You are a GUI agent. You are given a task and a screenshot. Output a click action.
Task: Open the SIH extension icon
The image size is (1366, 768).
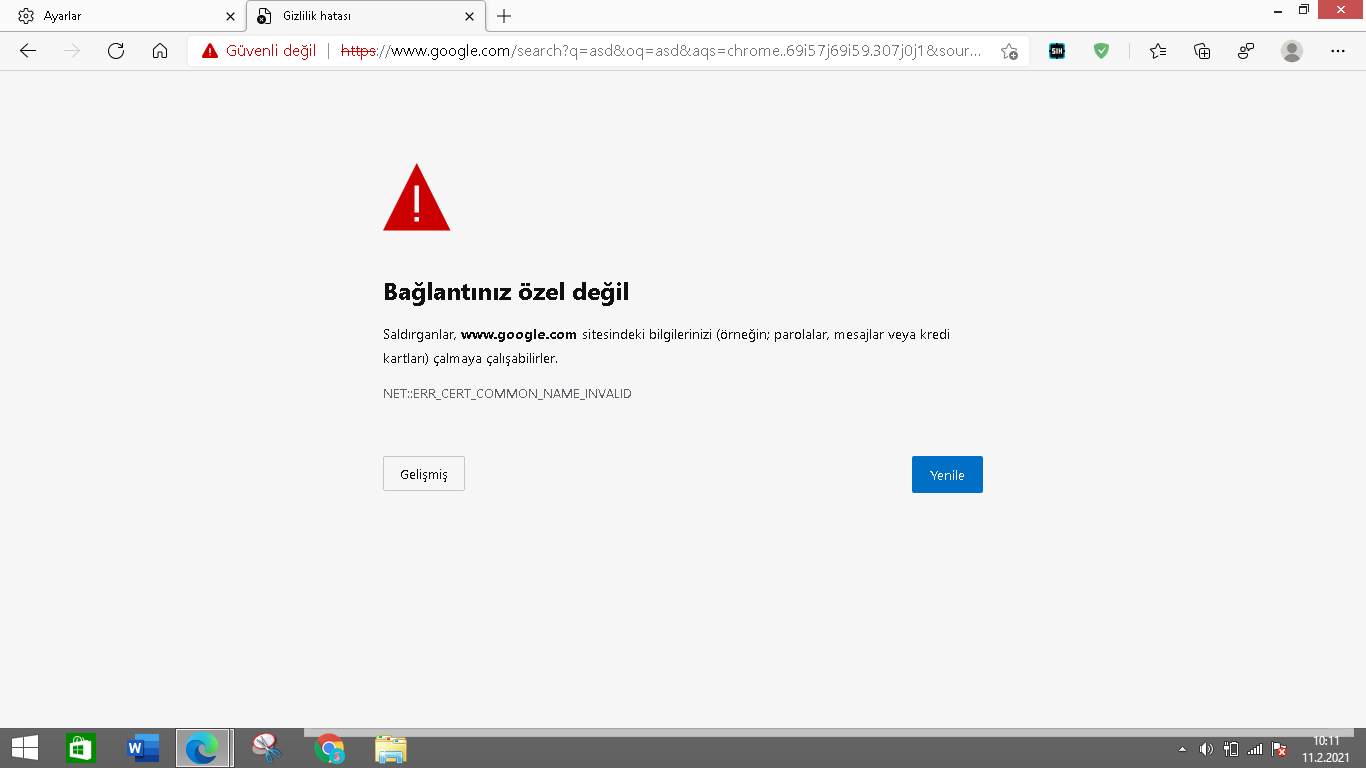point(1057,51)
